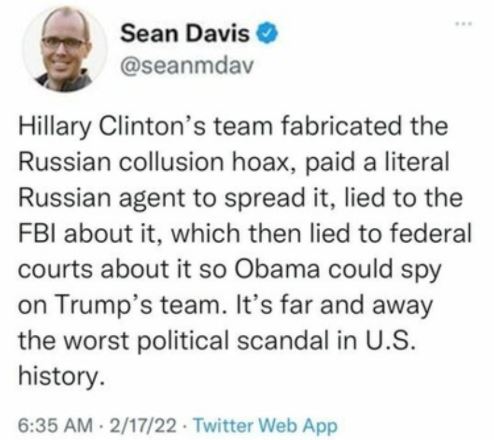Click the word "fabricated" in the tweet

pos(341,127)
